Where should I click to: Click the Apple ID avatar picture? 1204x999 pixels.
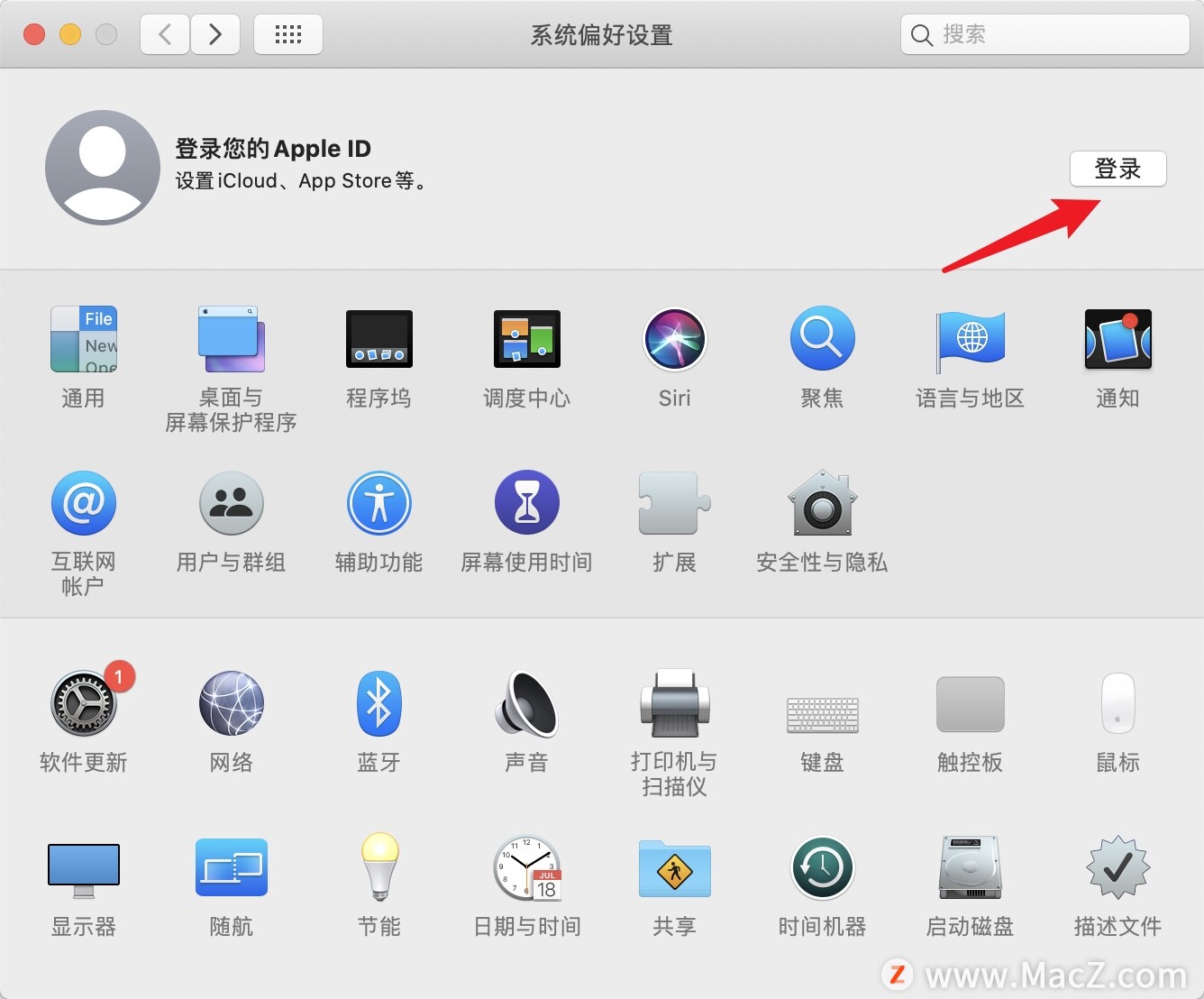pos(102,167)
